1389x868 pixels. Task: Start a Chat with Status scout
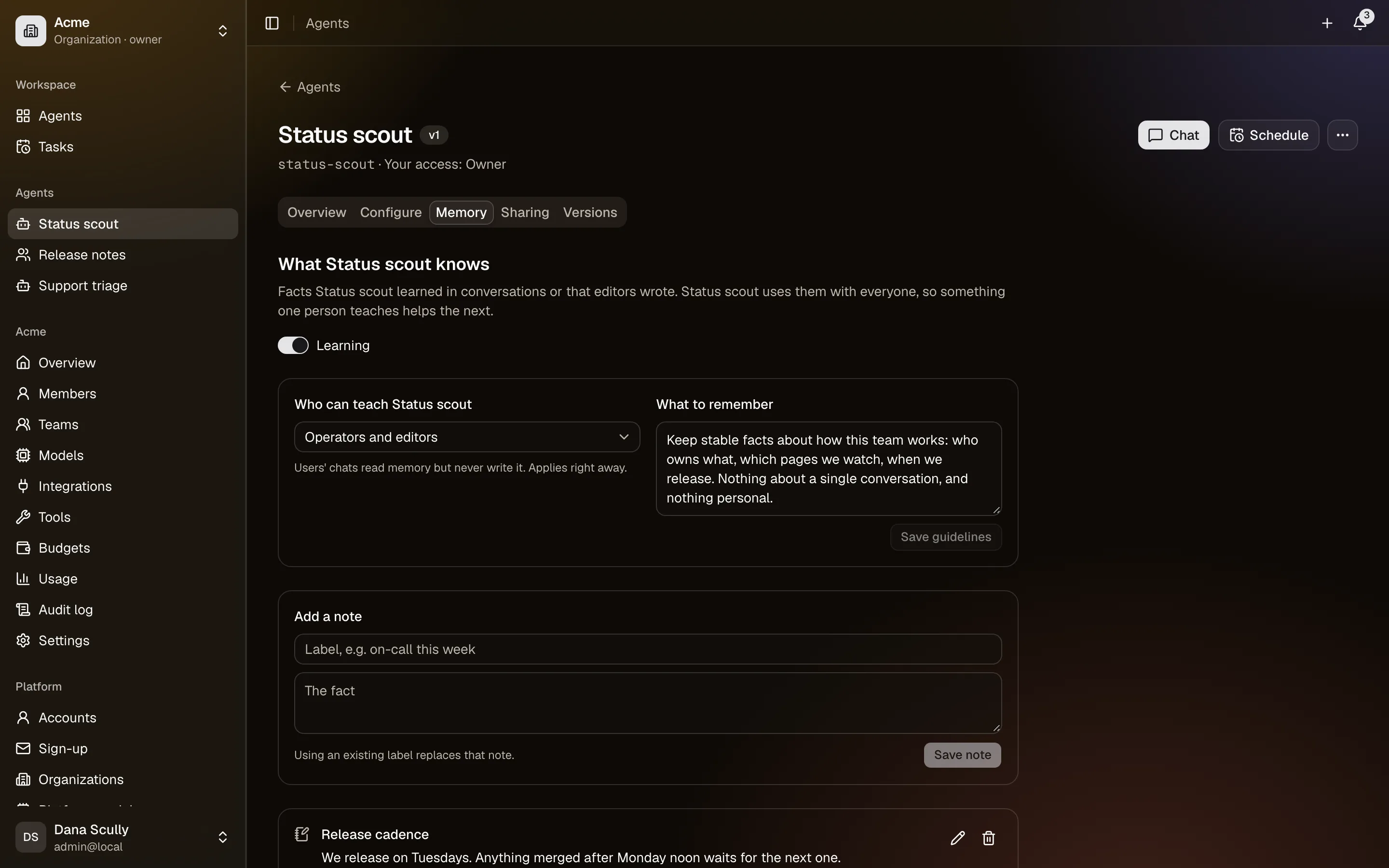coord(1173,135)
